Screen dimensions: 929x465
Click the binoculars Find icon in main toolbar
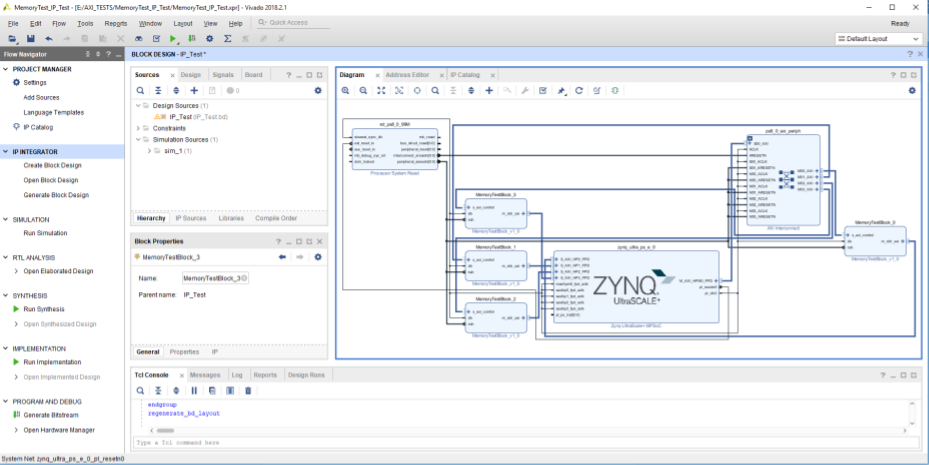point(139,39)
